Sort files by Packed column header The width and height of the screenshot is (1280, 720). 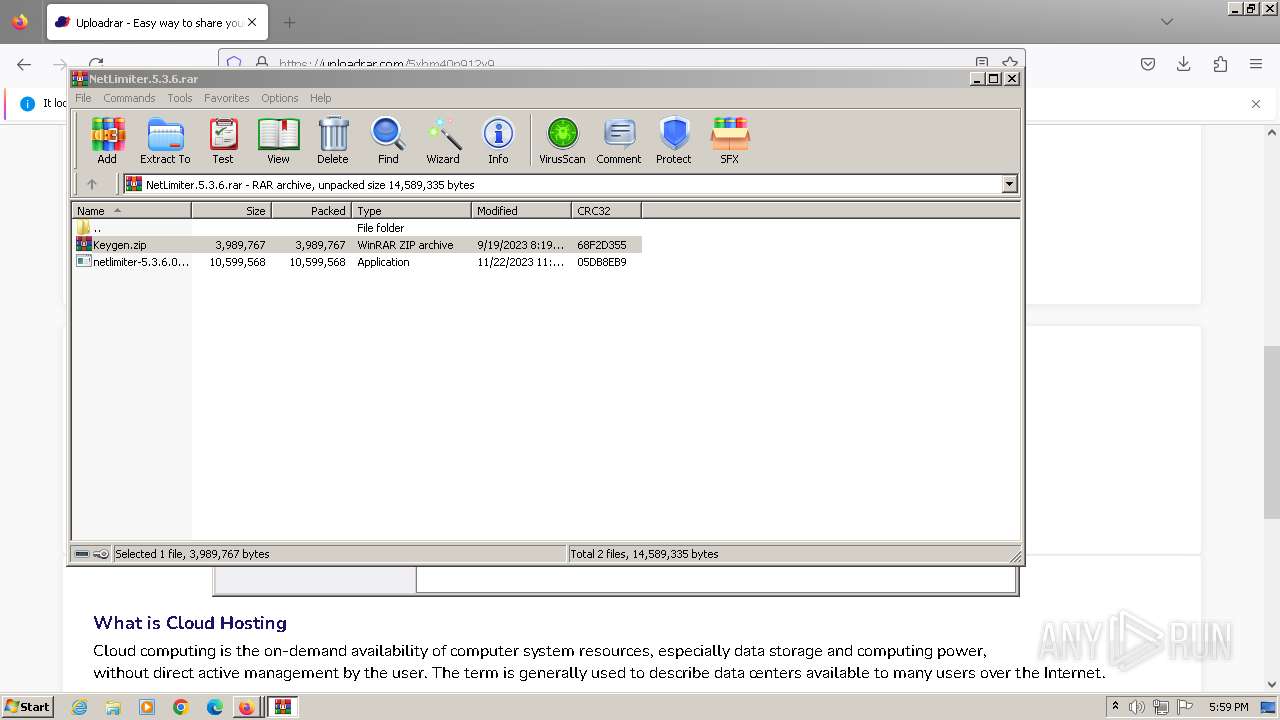[x=311, y=210]
